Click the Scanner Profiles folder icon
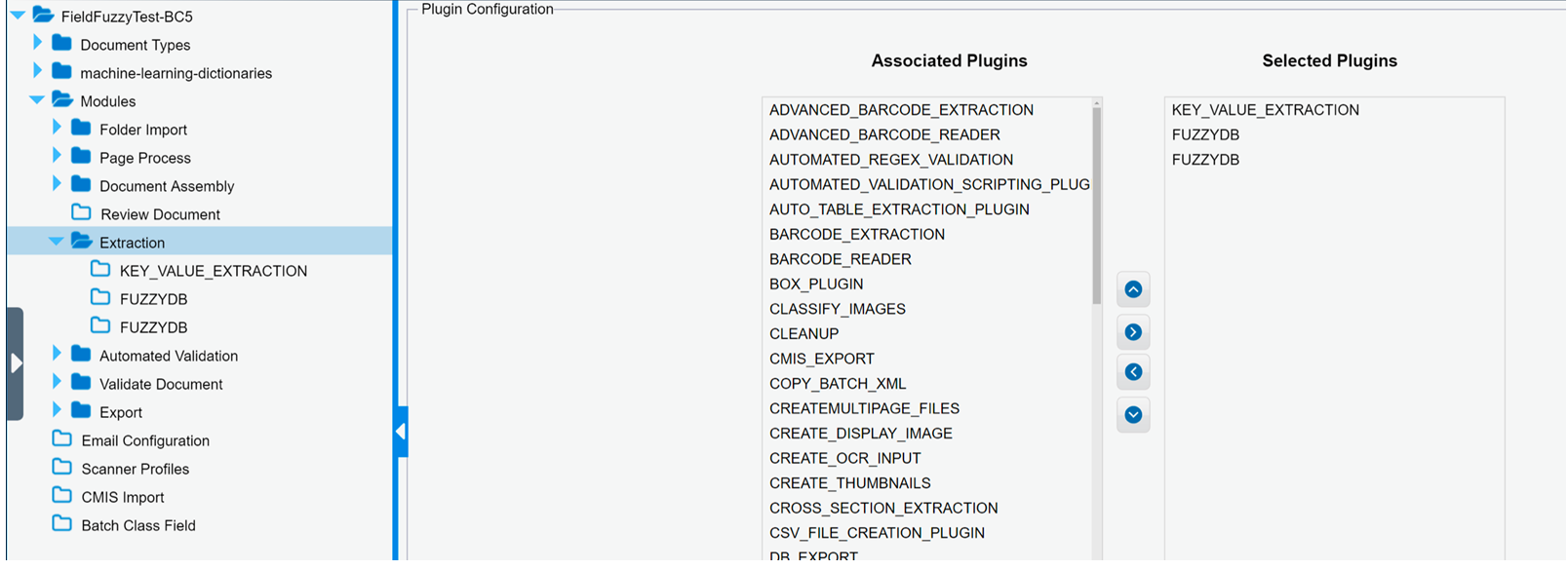The width and height of the screenshot is (1568, 570). (x=62, y=468)
